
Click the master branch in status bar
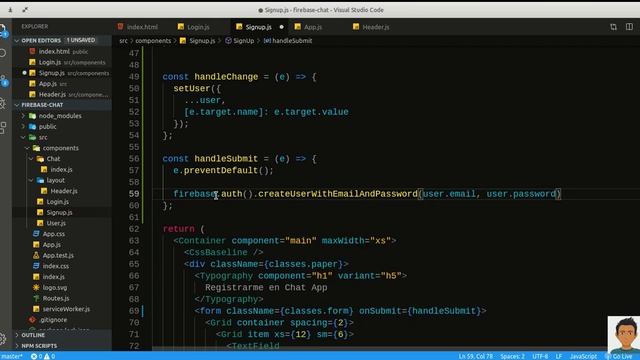pyautogui.click(x=12, y=356)
